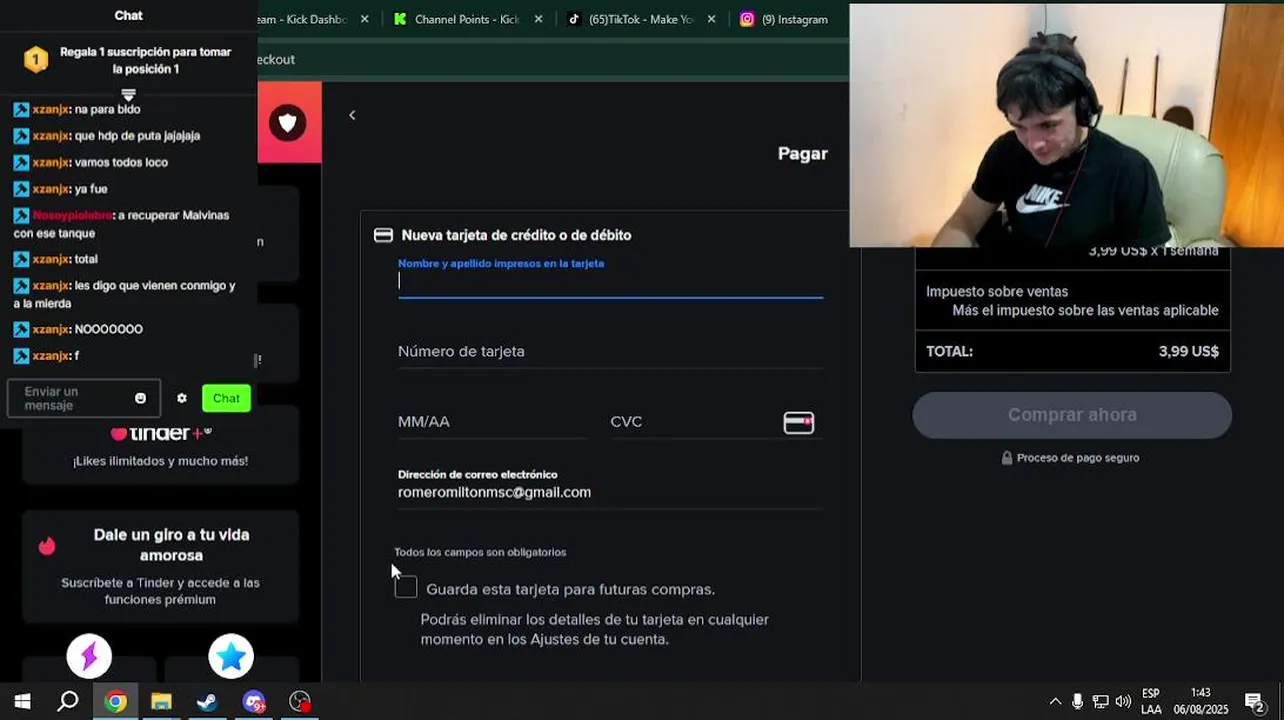Screen dimensions: 1284x720
Task: Click the Tinder shield logo icon
Action: (288, 123)
